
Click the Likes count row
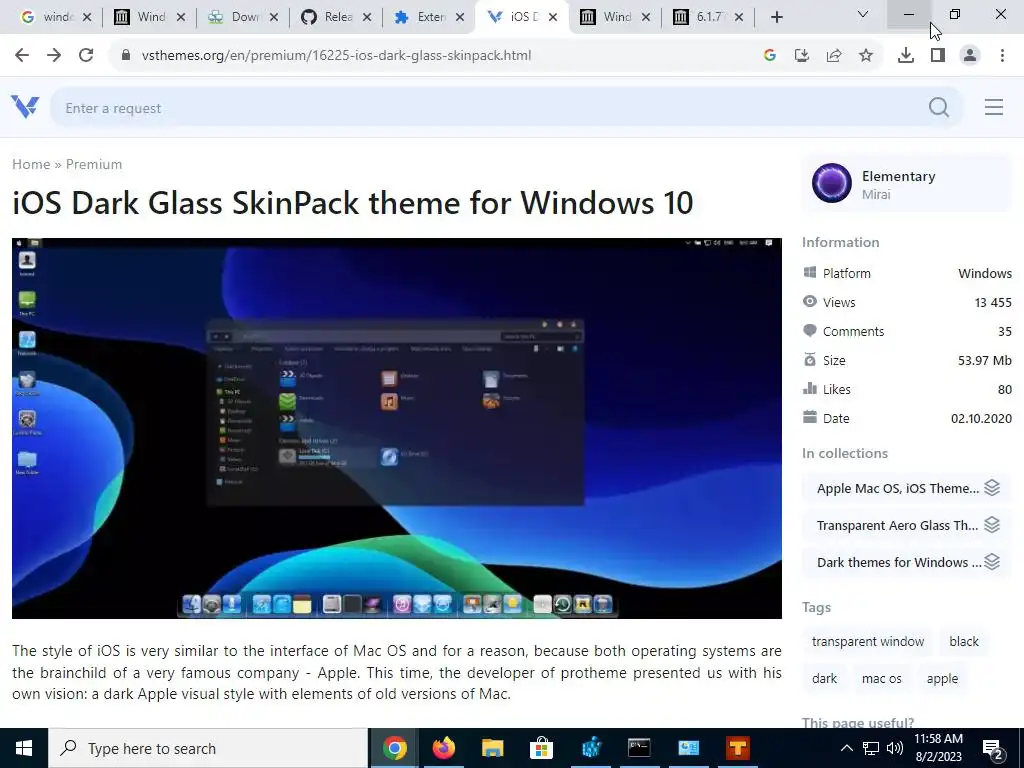(x=907, y=389)
